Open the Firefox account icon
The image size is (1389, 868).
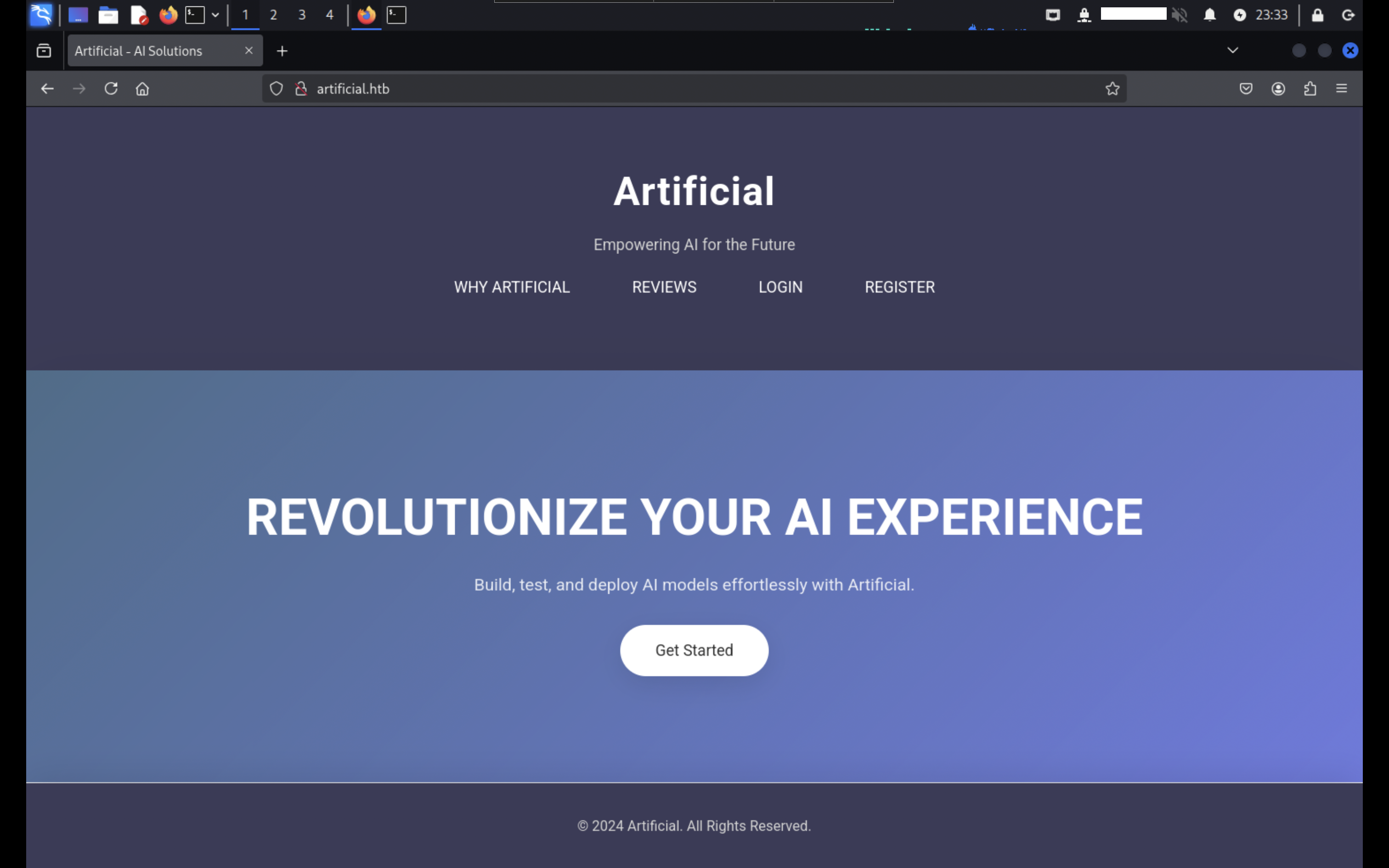point(1278,88)
